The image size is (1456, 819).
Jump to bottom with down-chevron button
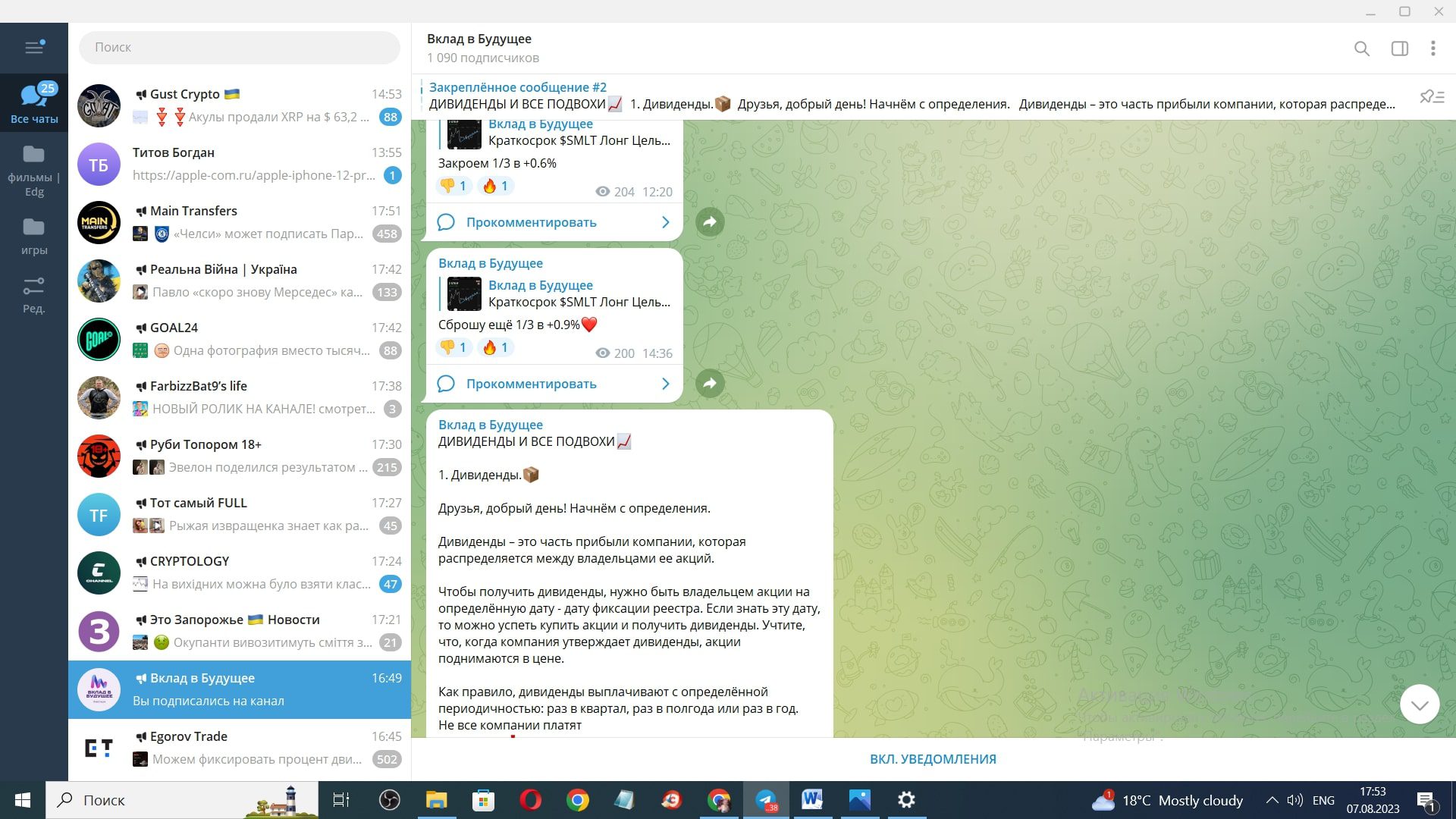1419,704
